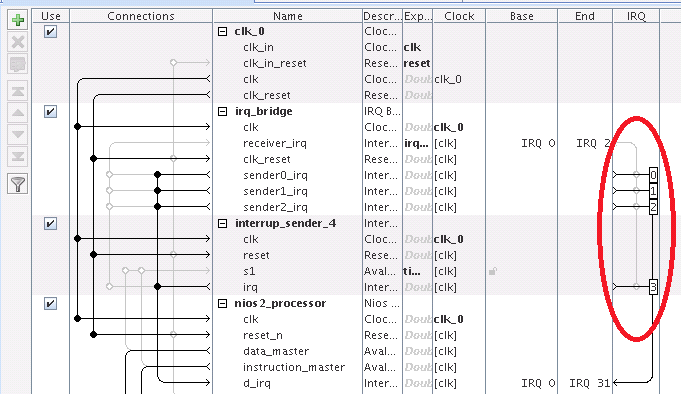Click the Name column header
This screenshot has width=682, height=397.
[288, 16]
